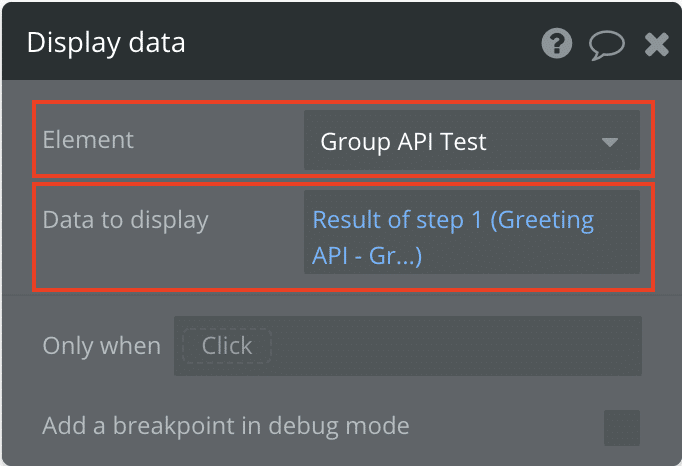
Task: Click the Group API Test text
Action: [x=403, y=142]
